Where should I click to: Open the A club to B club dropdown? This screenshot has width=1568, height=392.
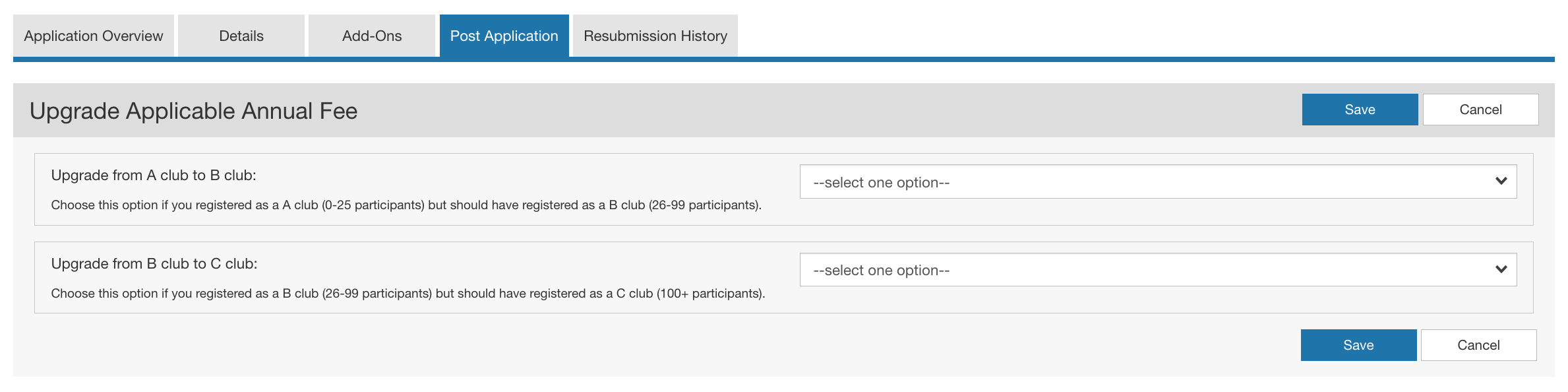point(1157,182)
